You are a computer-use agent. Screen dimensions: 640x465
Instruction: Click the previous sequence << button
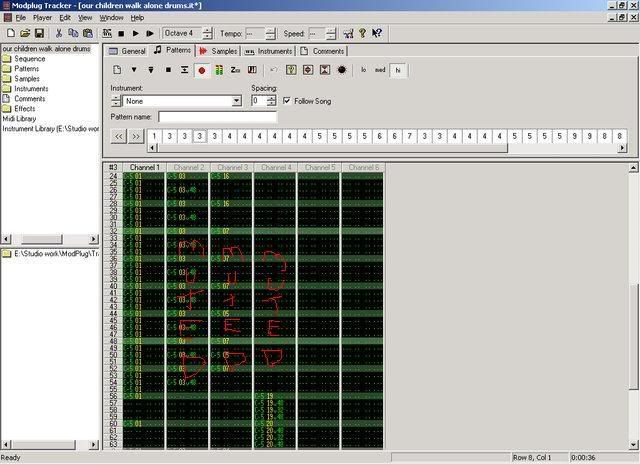118,136
